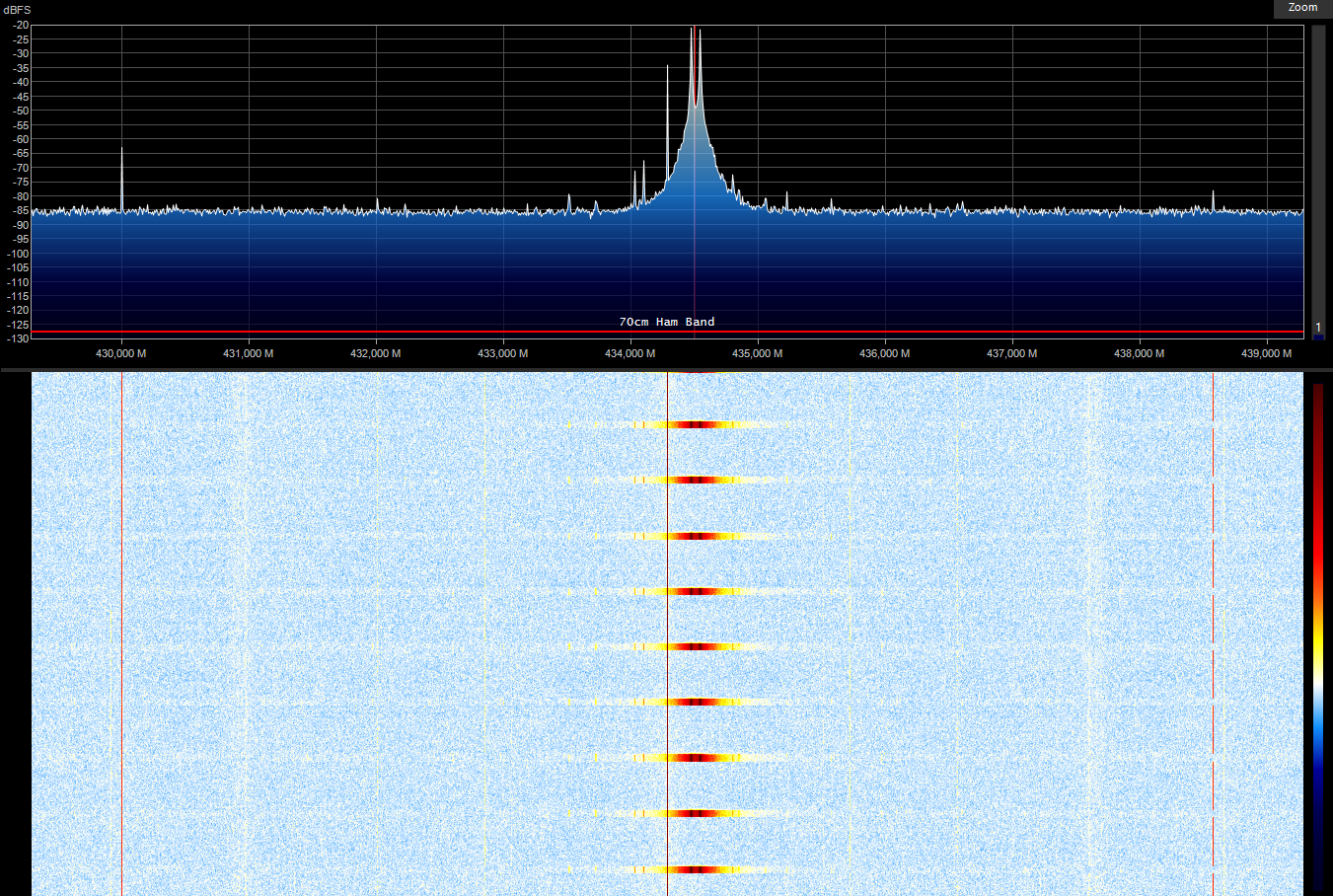
Task: Click the 437,000 M frequency label
Action: [1012, 353]
